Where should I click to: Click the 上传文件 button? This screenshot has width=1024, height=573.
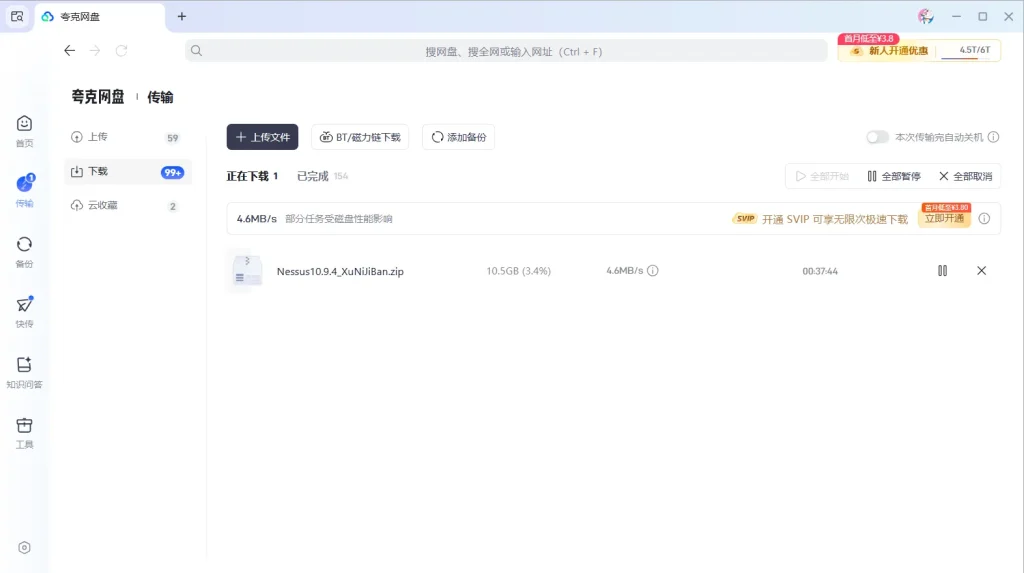[262, 137]
